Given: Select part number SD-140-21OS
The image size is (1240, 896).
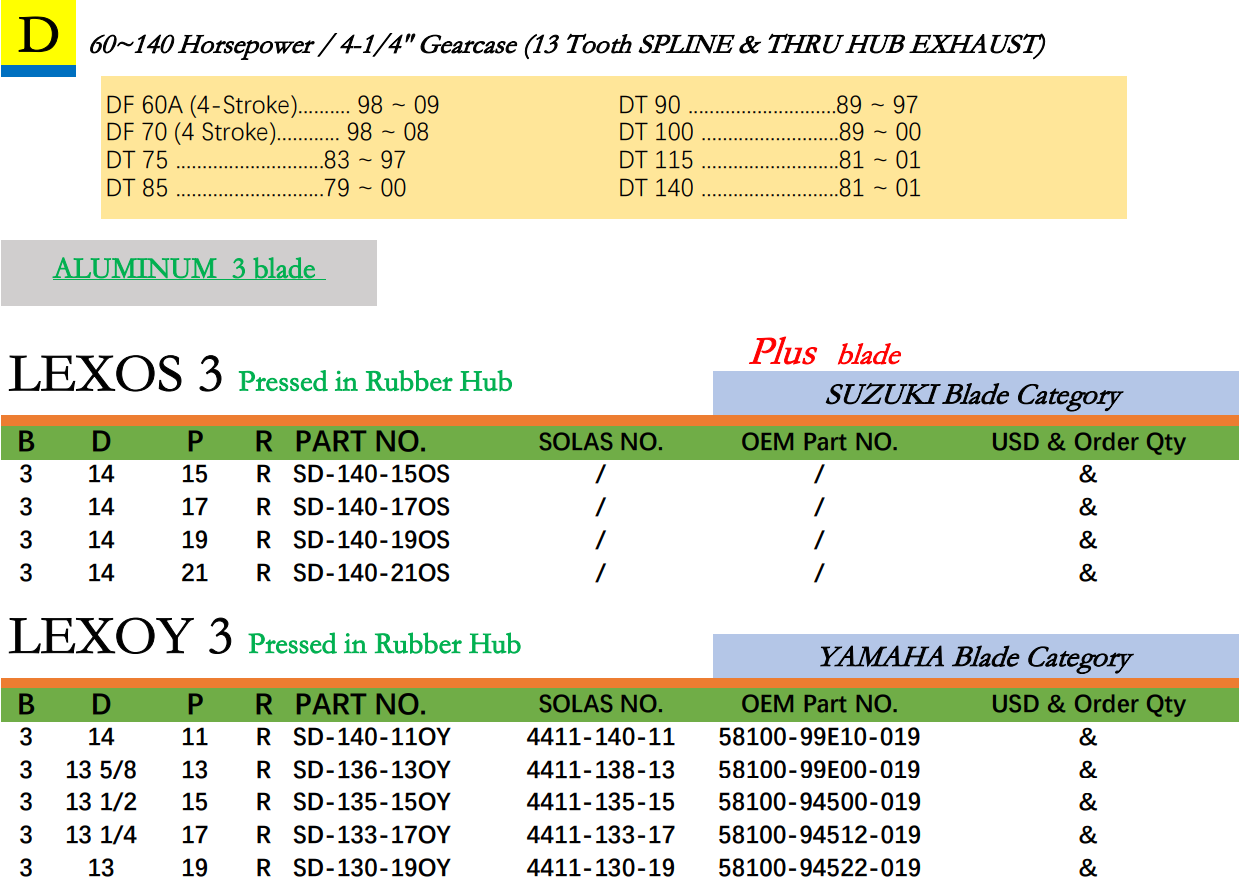Looking at the screenshot, I should (x=371, y=573).
